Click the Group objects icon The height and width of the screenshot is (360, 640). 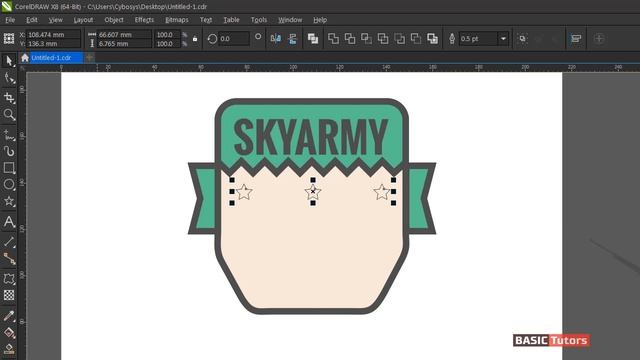pos(522,38)
